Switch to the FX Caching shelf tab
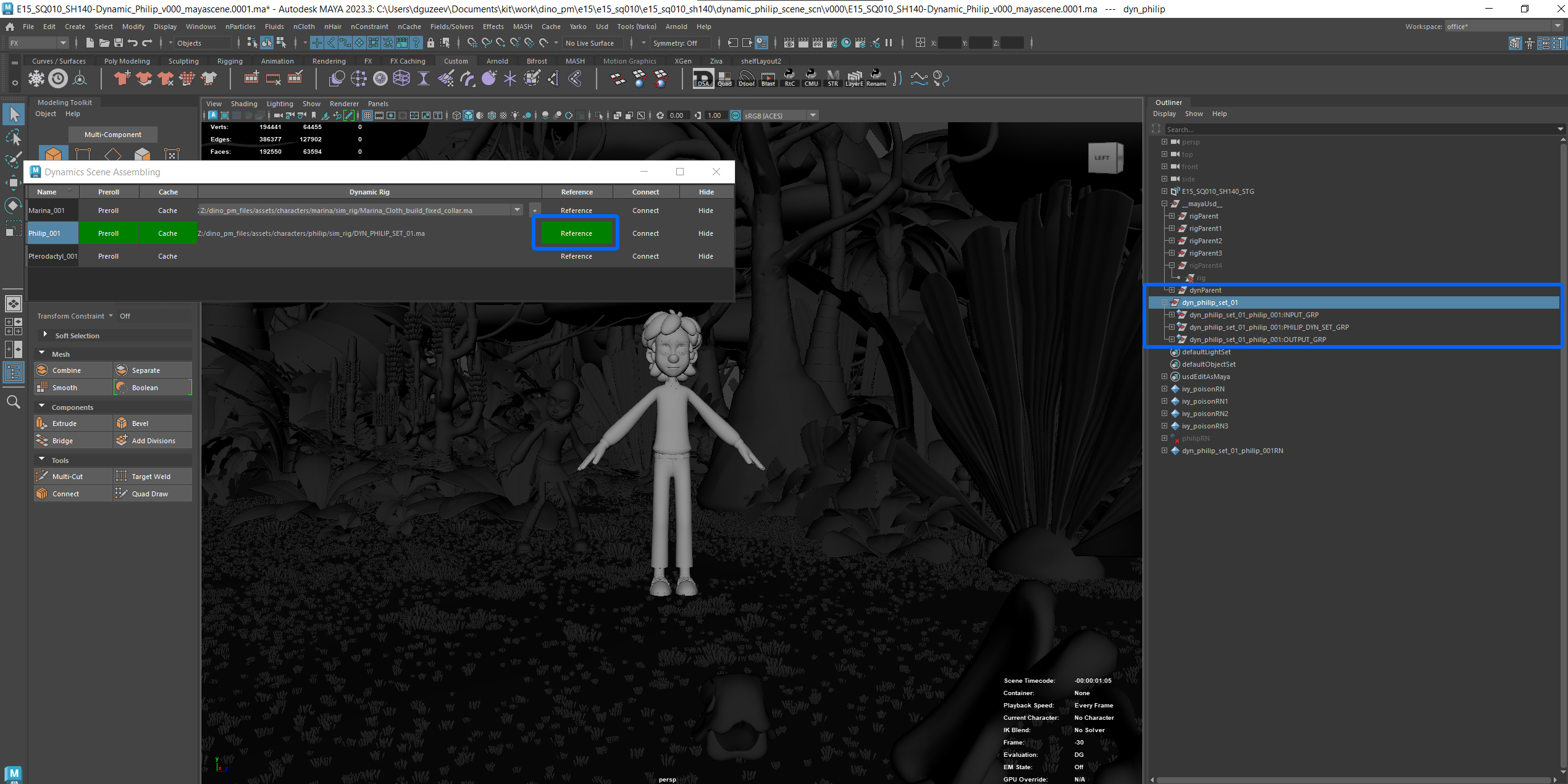Image resolution: width=1568 pixels, height=784 pixels. point(408,61)
